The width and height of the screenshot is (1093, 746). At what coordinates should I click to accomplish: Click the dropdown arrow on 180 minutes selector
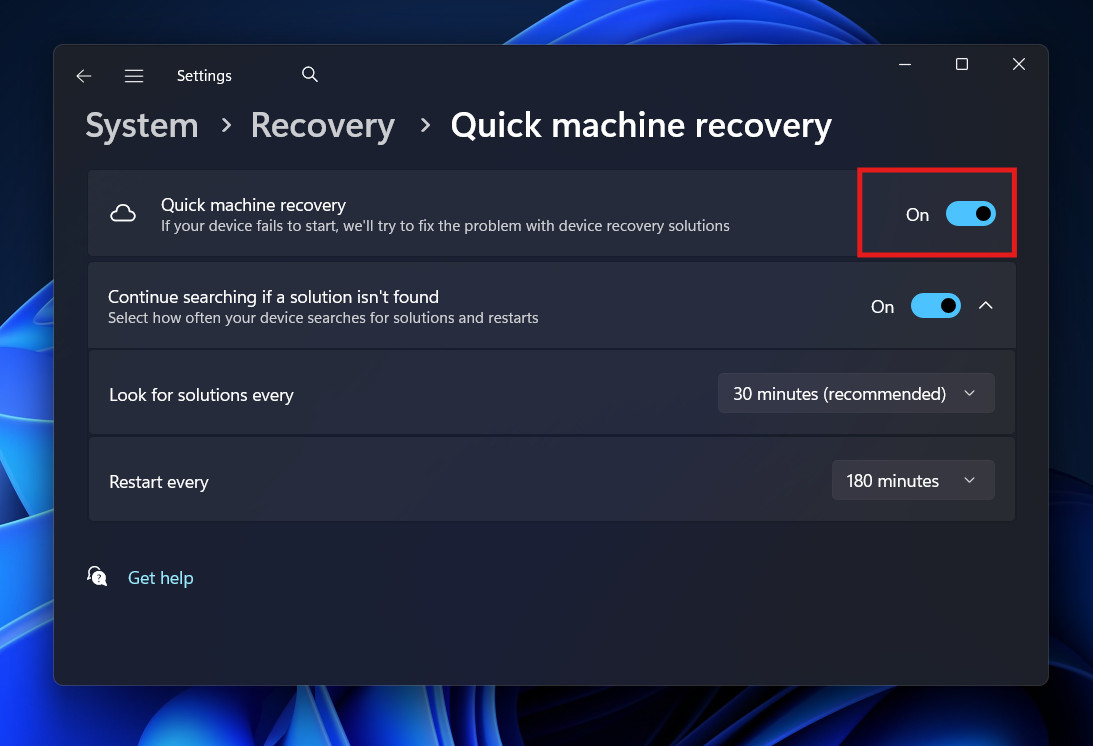click(x=969, y=480)
